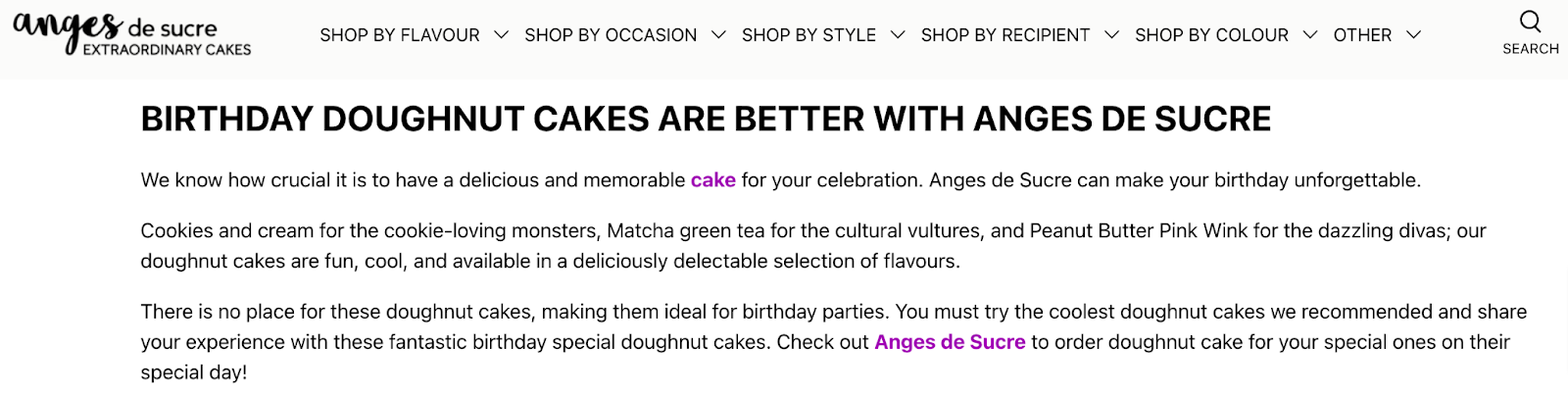Expand the chevron beside Shop By Flavour
The image size is (1568, 395).
click(x=502, y=35)
